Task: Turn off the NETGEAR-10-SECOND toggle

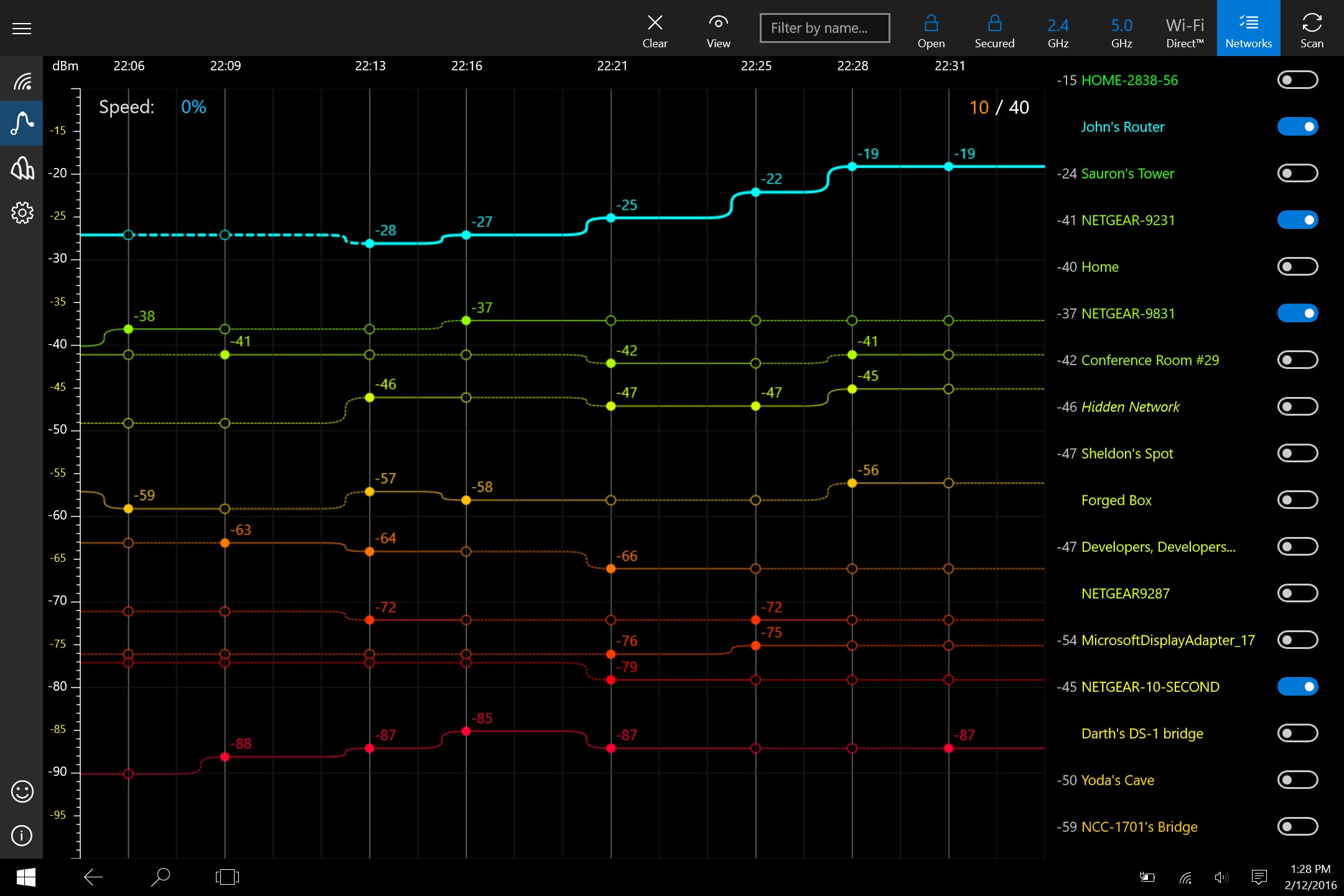Action: (1297, 687)
